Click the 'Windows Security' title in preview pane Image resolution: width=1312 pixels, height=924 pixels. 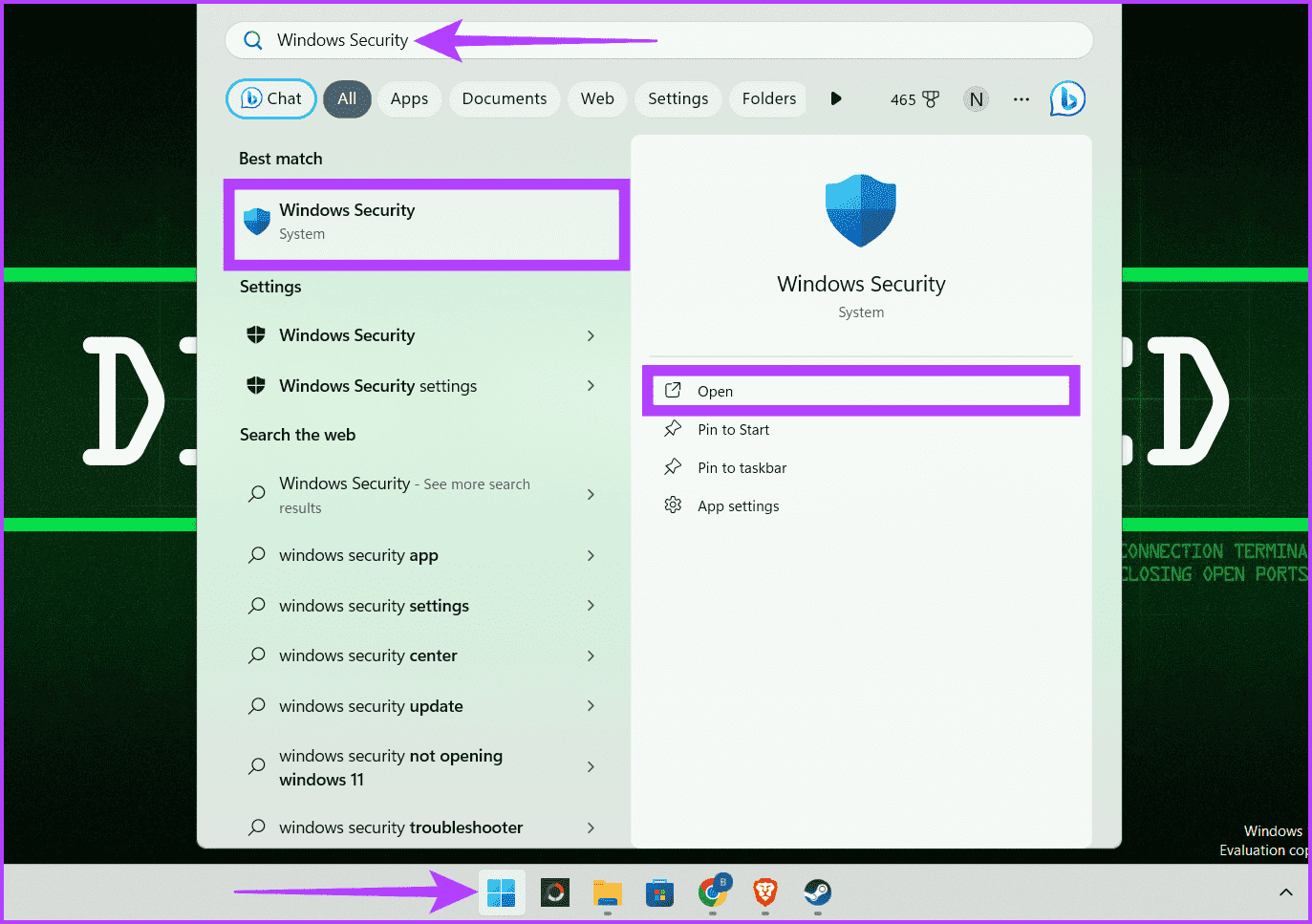(x=861, y=285)
